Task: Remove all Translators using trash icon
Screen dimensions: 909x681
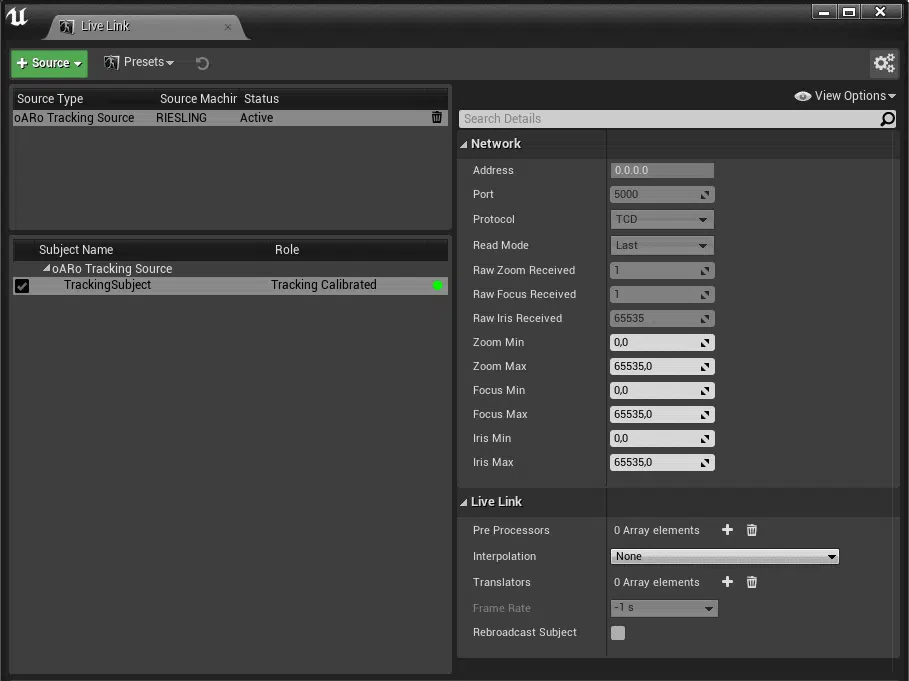Action: click(752, 582)
